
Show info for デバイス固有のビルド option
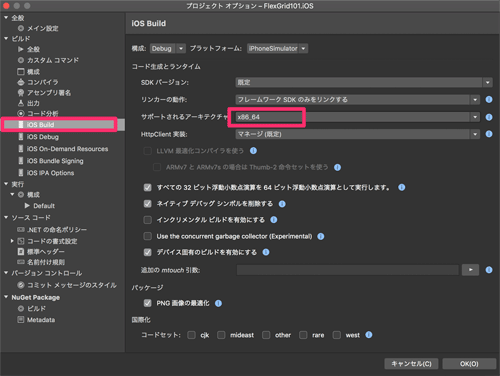pyautogui.click(x=266, y=252)
